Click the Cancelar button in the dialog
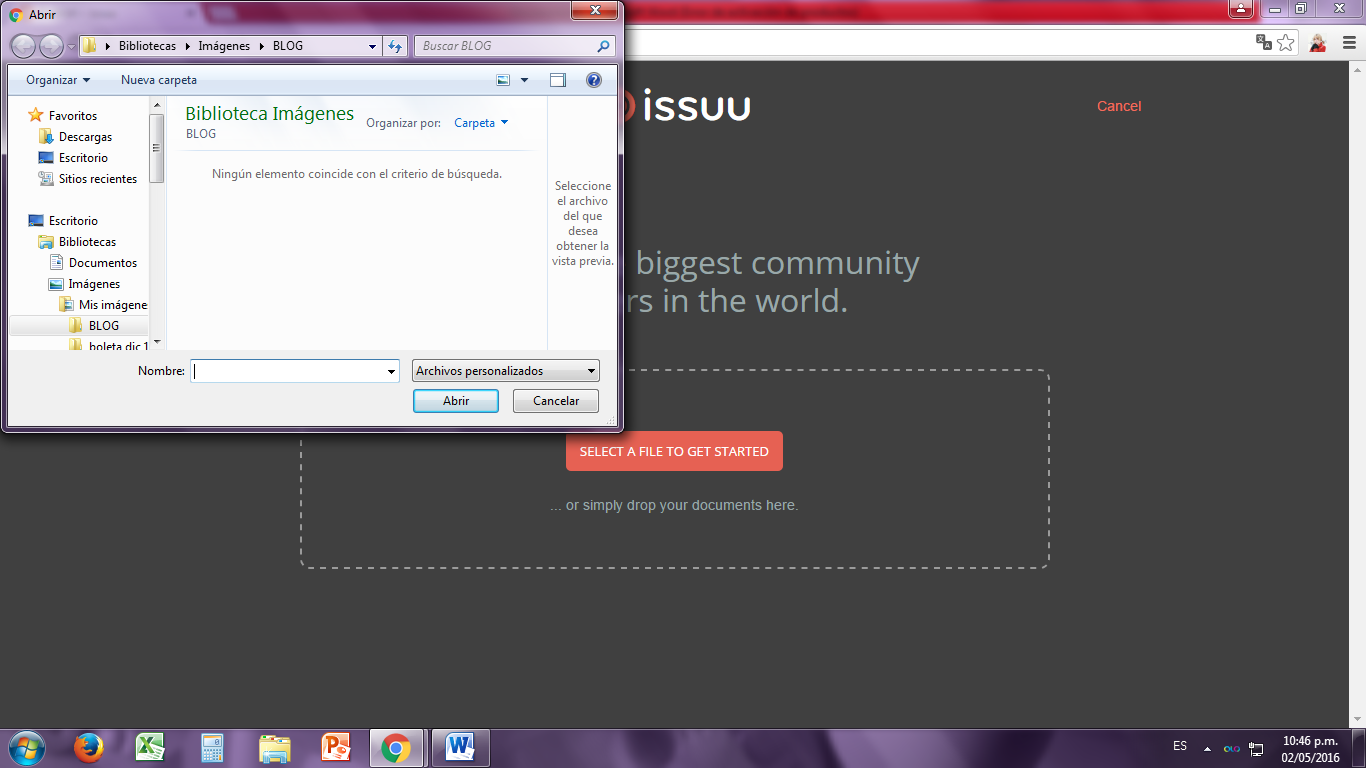Screen dimensions: 1366x768 coord(556,401)
